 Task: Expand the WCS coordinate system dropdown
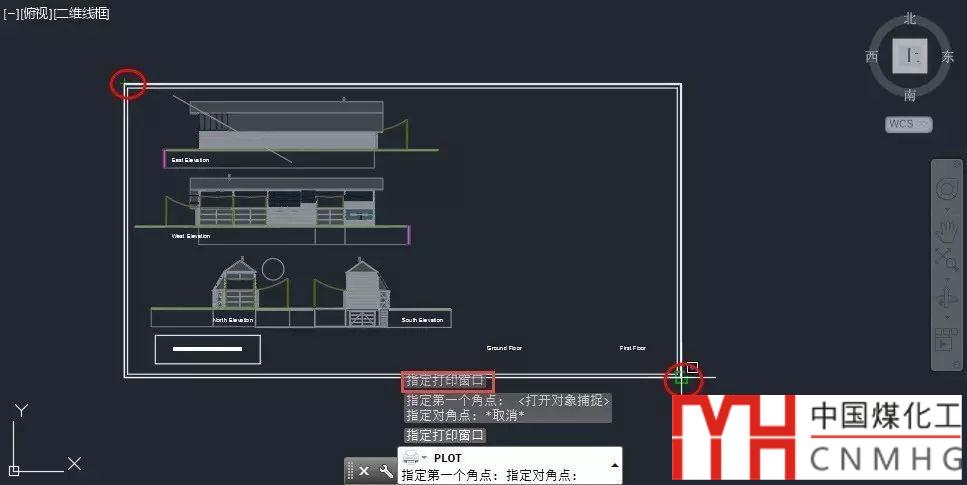908,124
